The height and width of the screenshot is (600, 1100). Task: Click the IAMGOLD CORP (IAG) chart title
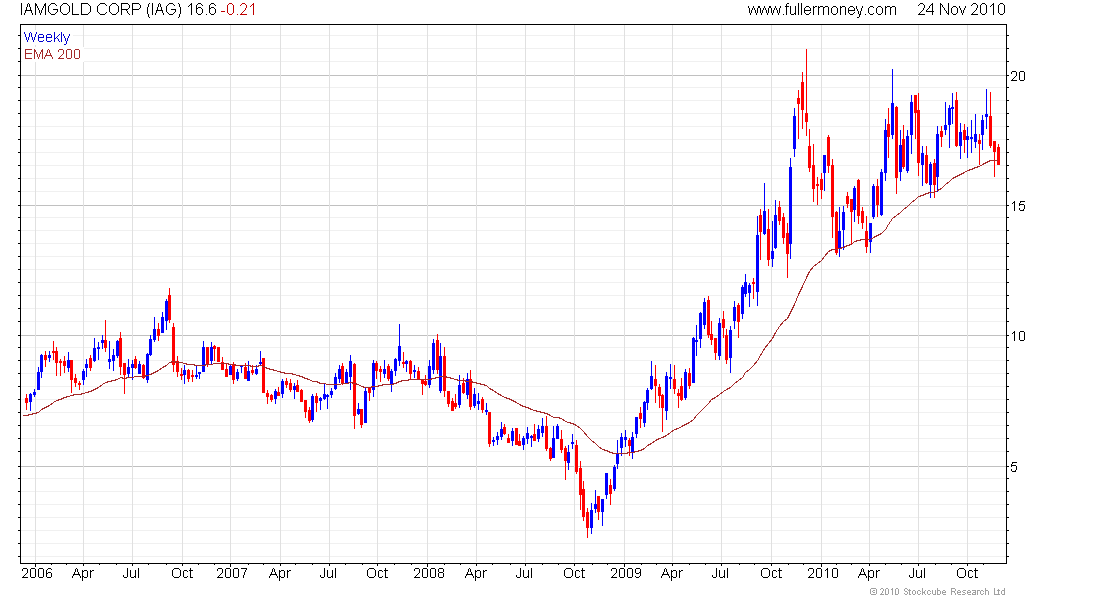[101, 10]
